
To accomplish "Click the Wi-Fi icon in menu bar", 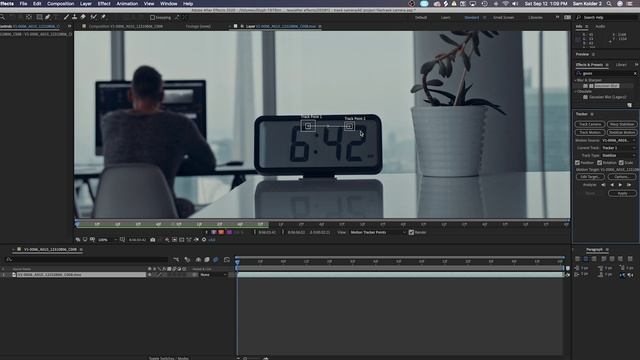I will point(505,3).
